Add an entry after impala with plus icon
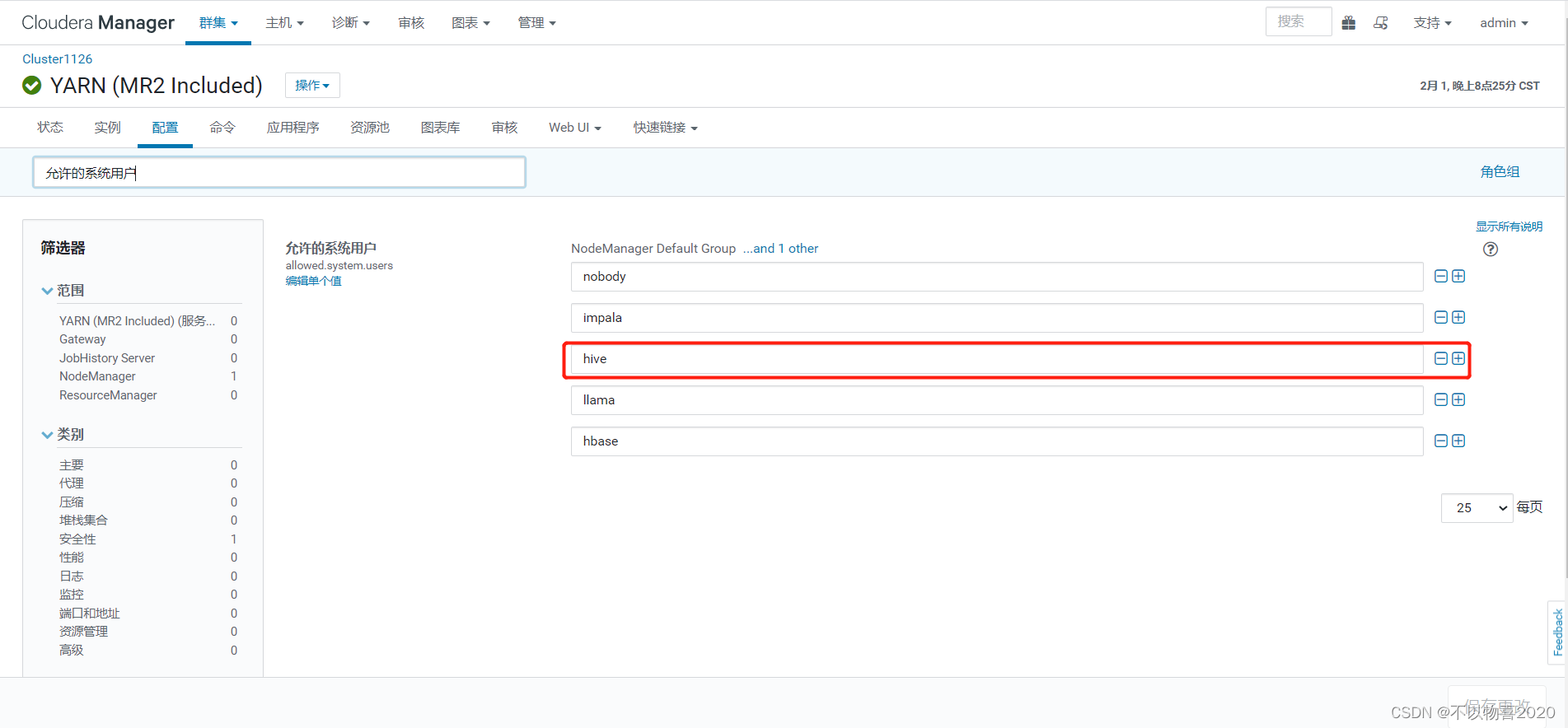Screen dimensions: 1568x728 [x=1458, y=317]
